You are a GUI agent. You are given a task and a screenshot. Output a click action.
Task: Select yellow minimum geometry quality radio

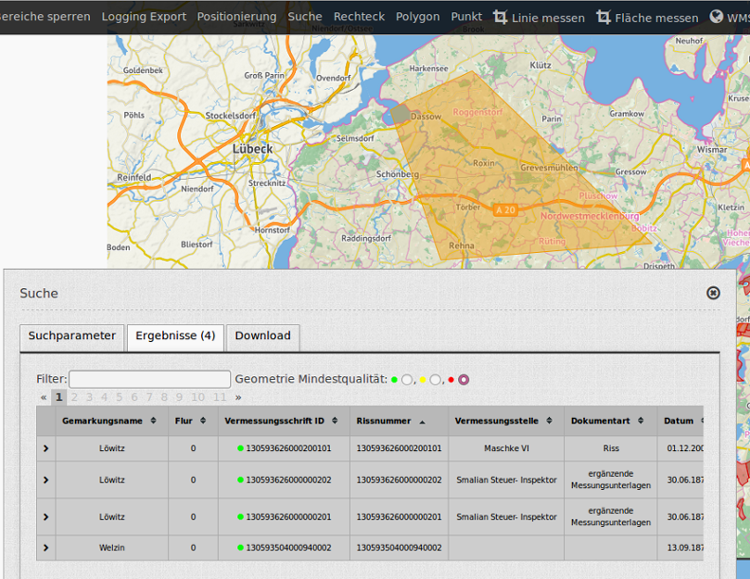click(435, 379)
